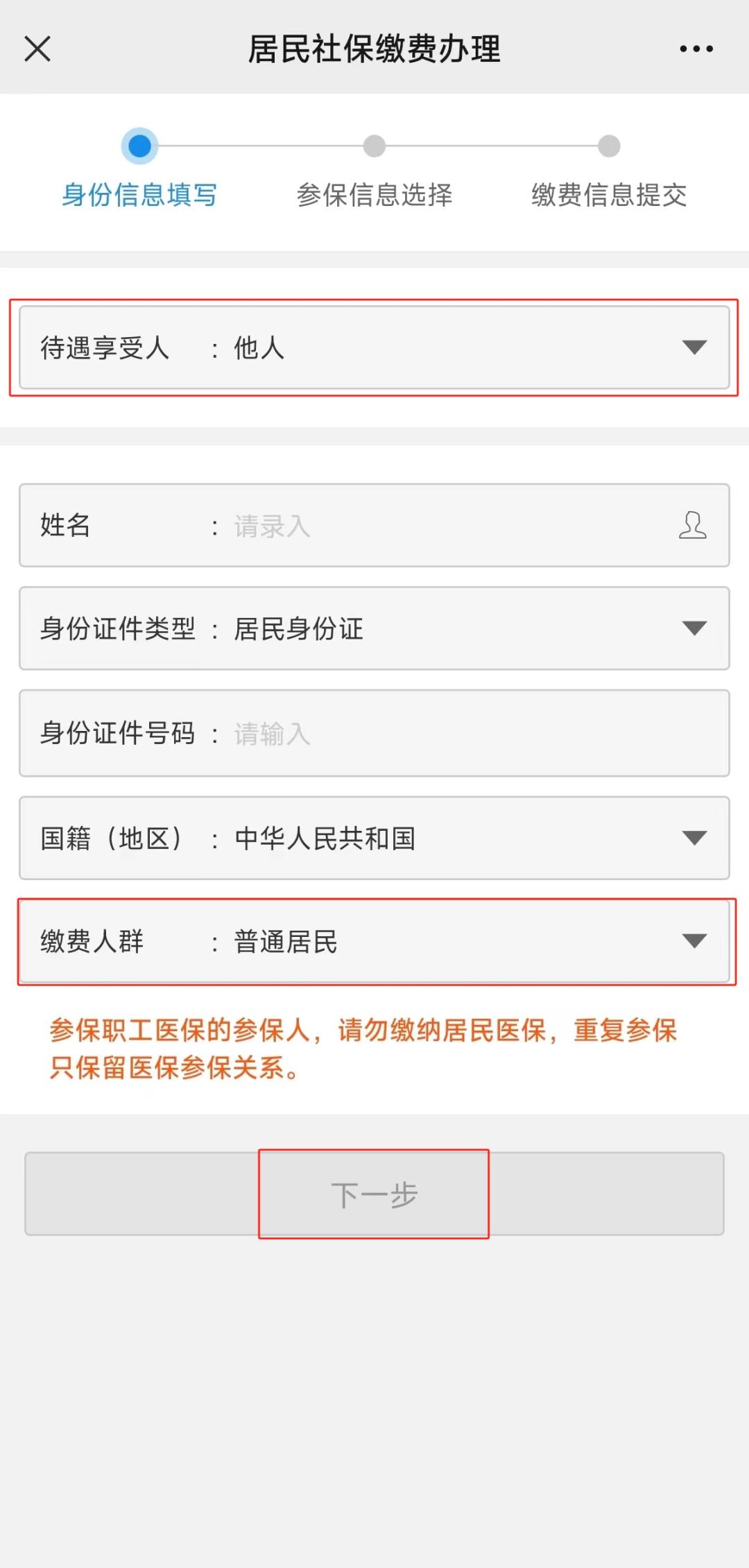Image resolution: width=749 pixels, height=1568 pixels.
Task: Click the 姓名 input field placeholder
Action: coord(272,526)
